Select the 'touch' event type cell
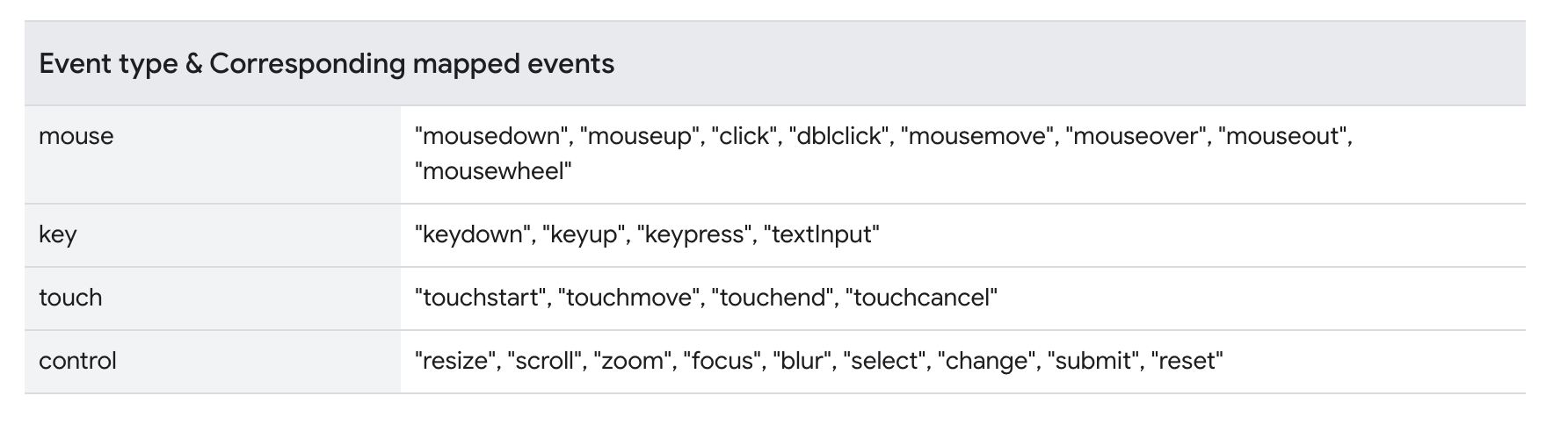This screenshot has height=446, width=1568. pyautogui.click(x=213, y=299)
